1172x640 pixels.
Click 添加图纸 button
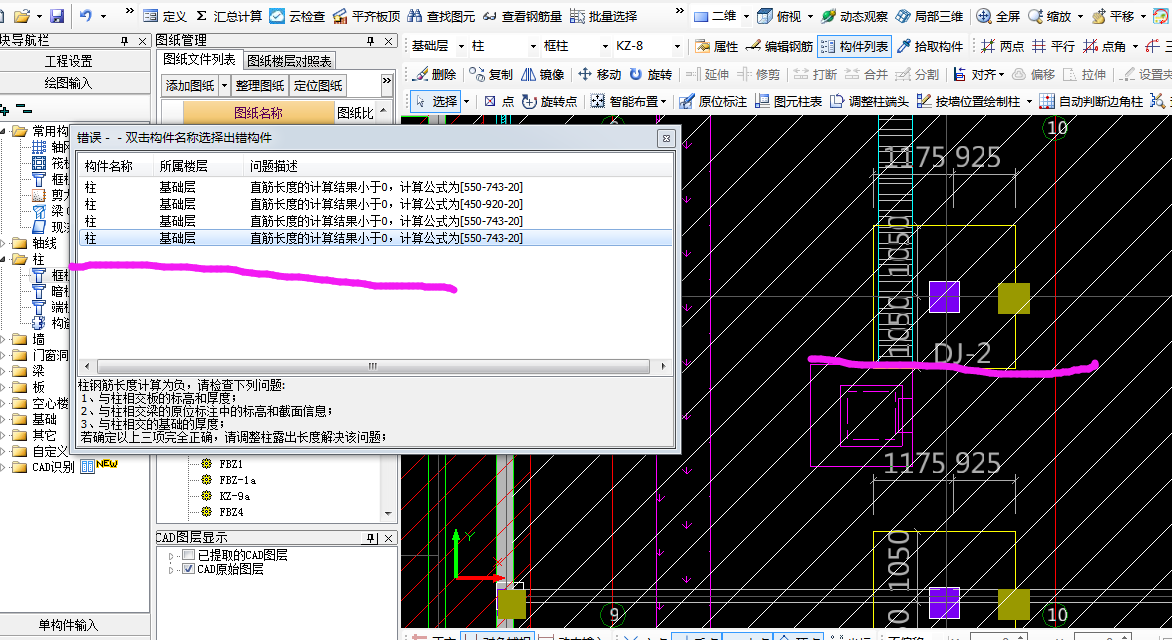coord(190,85)
